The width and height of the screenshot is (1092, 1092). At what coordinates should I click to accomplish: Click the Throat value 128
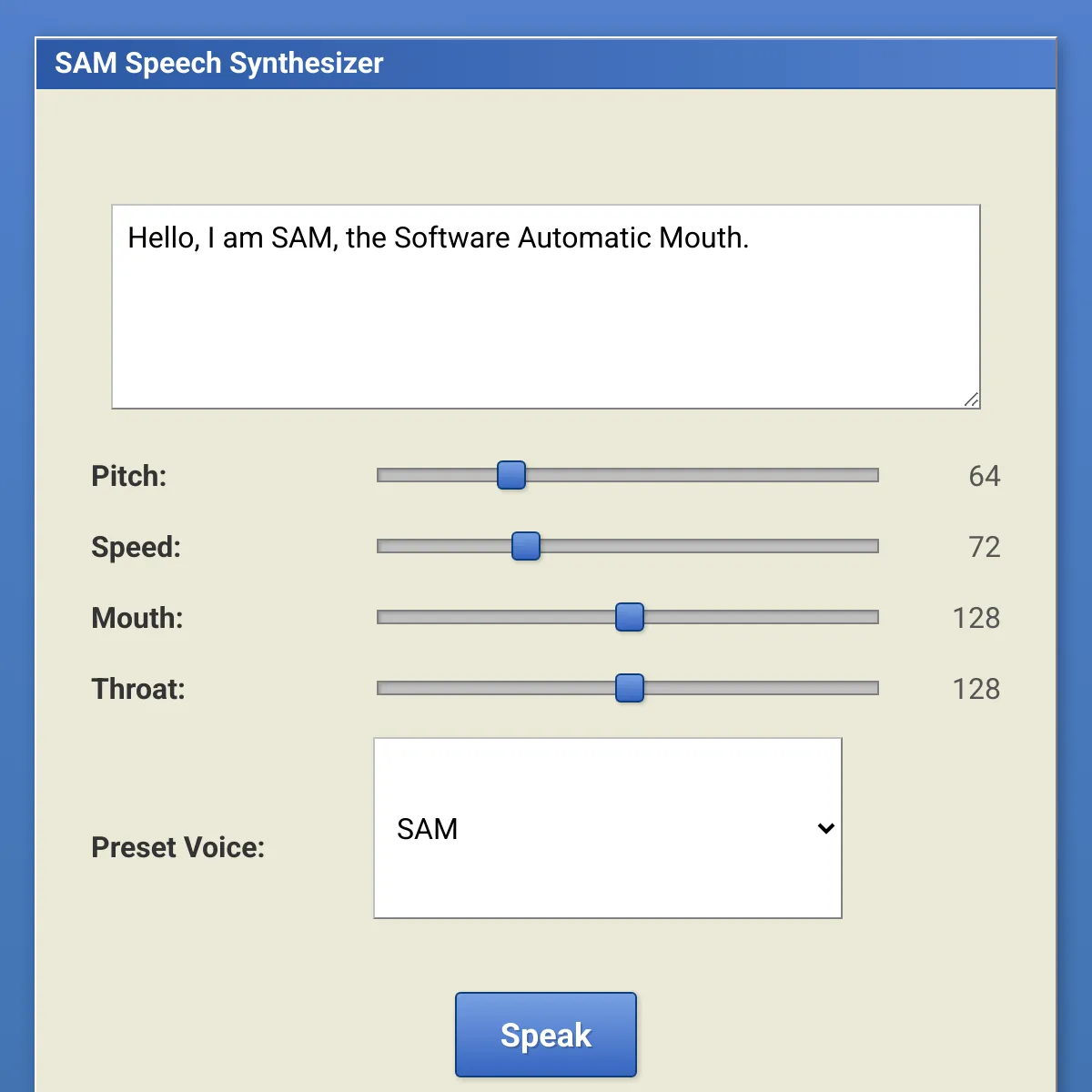[x=976, y=689]
